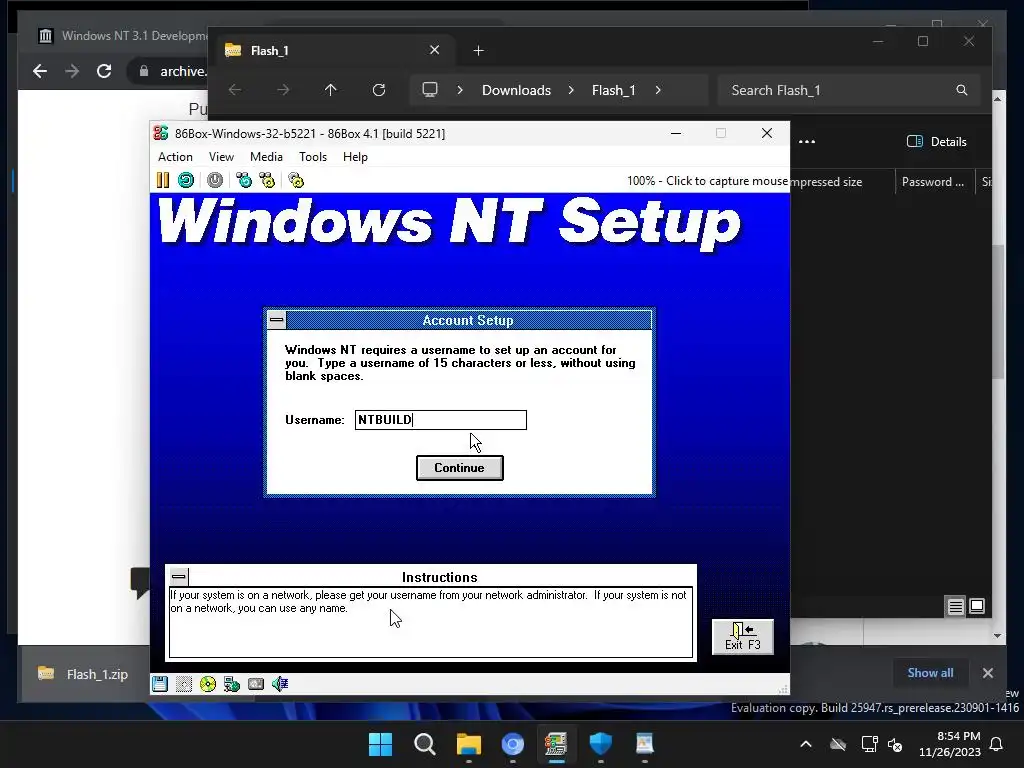Image resolution: width=1024 pixels, height=768 pixels.
Task: Open the 86Box Tools menu
Action: [x=313, y=157]
